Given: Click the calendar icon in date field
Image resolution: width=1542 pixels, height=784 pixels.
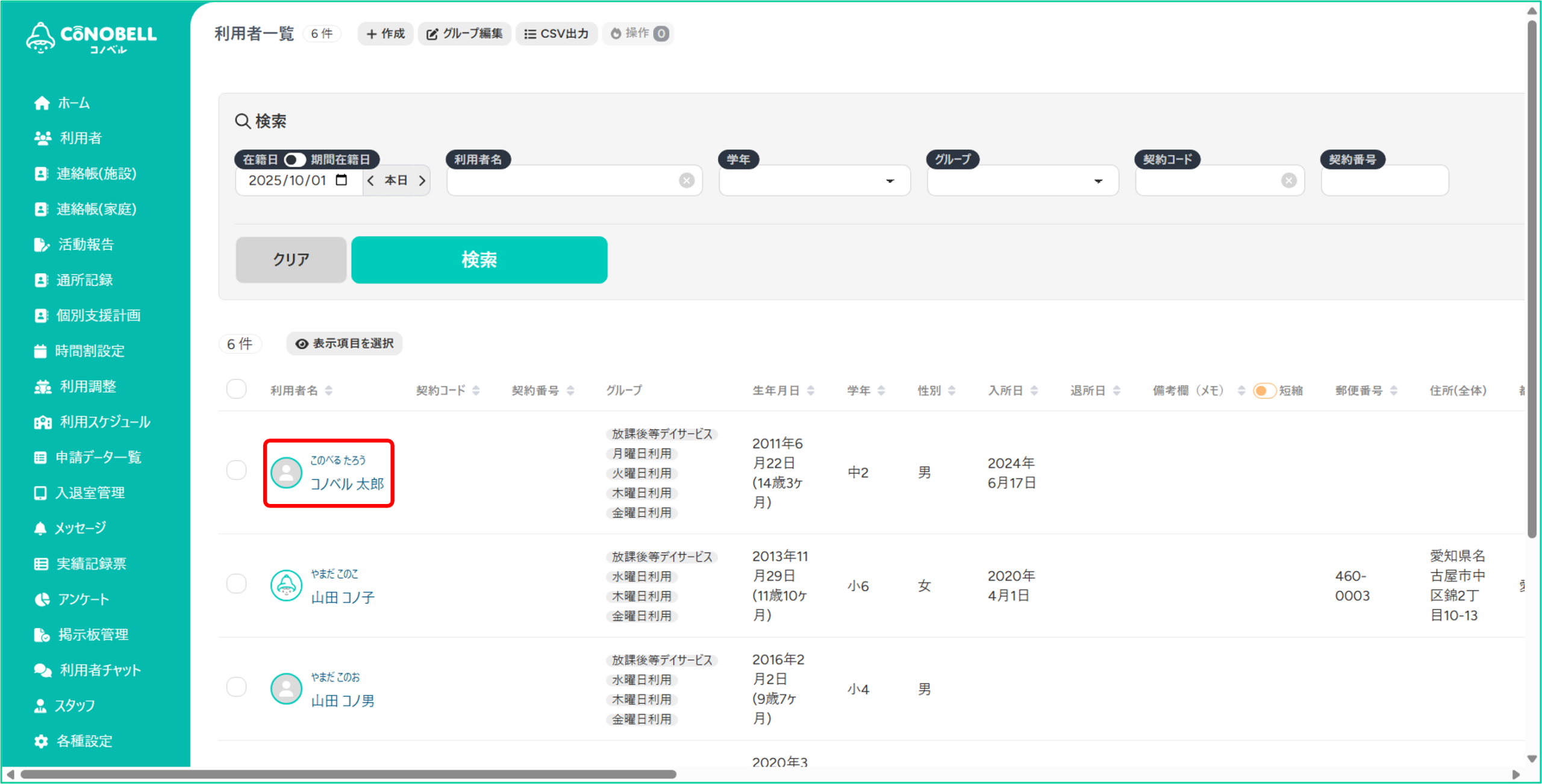Looking at the screenshot, I should [342, 180].
